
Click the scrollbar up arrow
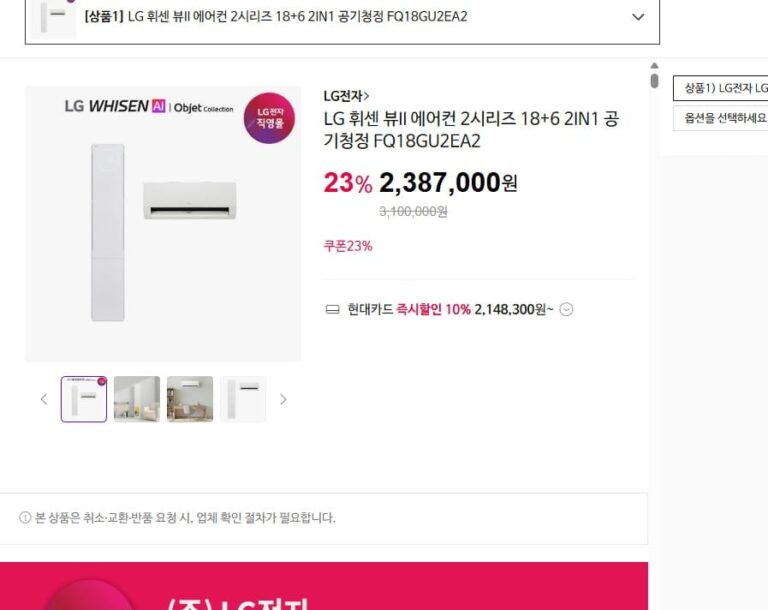pyautogui.click(x=654, y=66)
